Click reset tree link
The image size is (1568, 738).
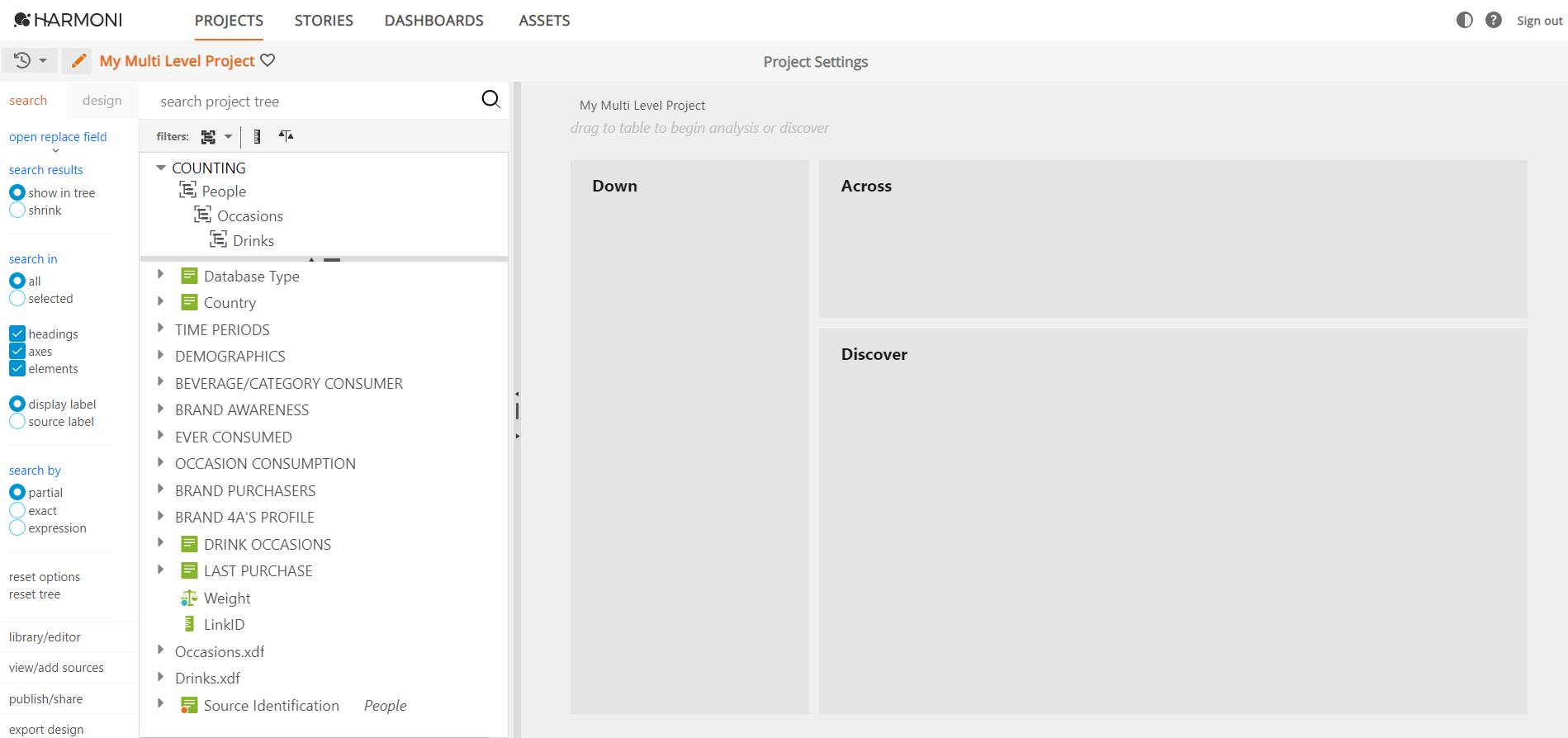click(x=35, y=594)
